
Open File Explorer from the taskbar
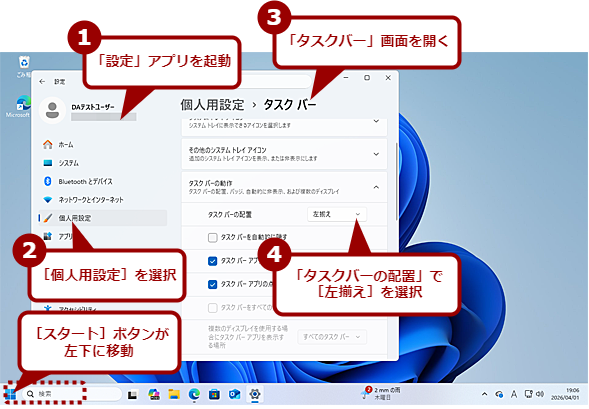click(174, 394)
